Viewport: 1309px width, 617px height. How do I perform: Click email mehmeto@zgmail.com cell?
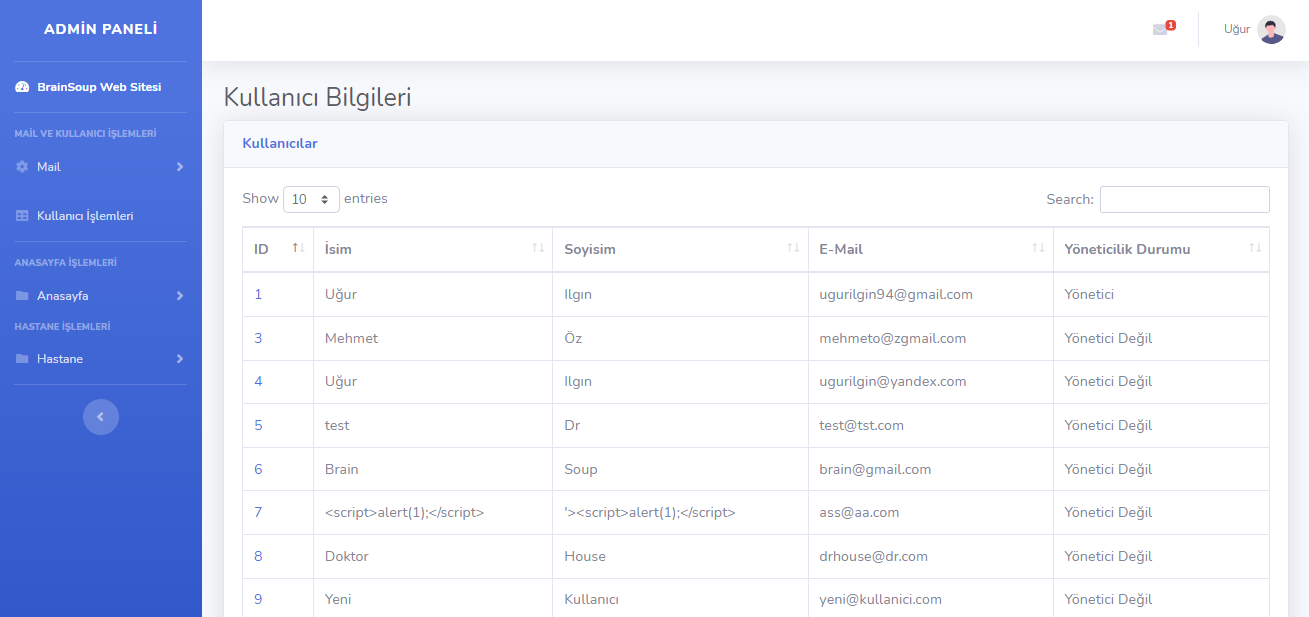(x=930, y=338)
